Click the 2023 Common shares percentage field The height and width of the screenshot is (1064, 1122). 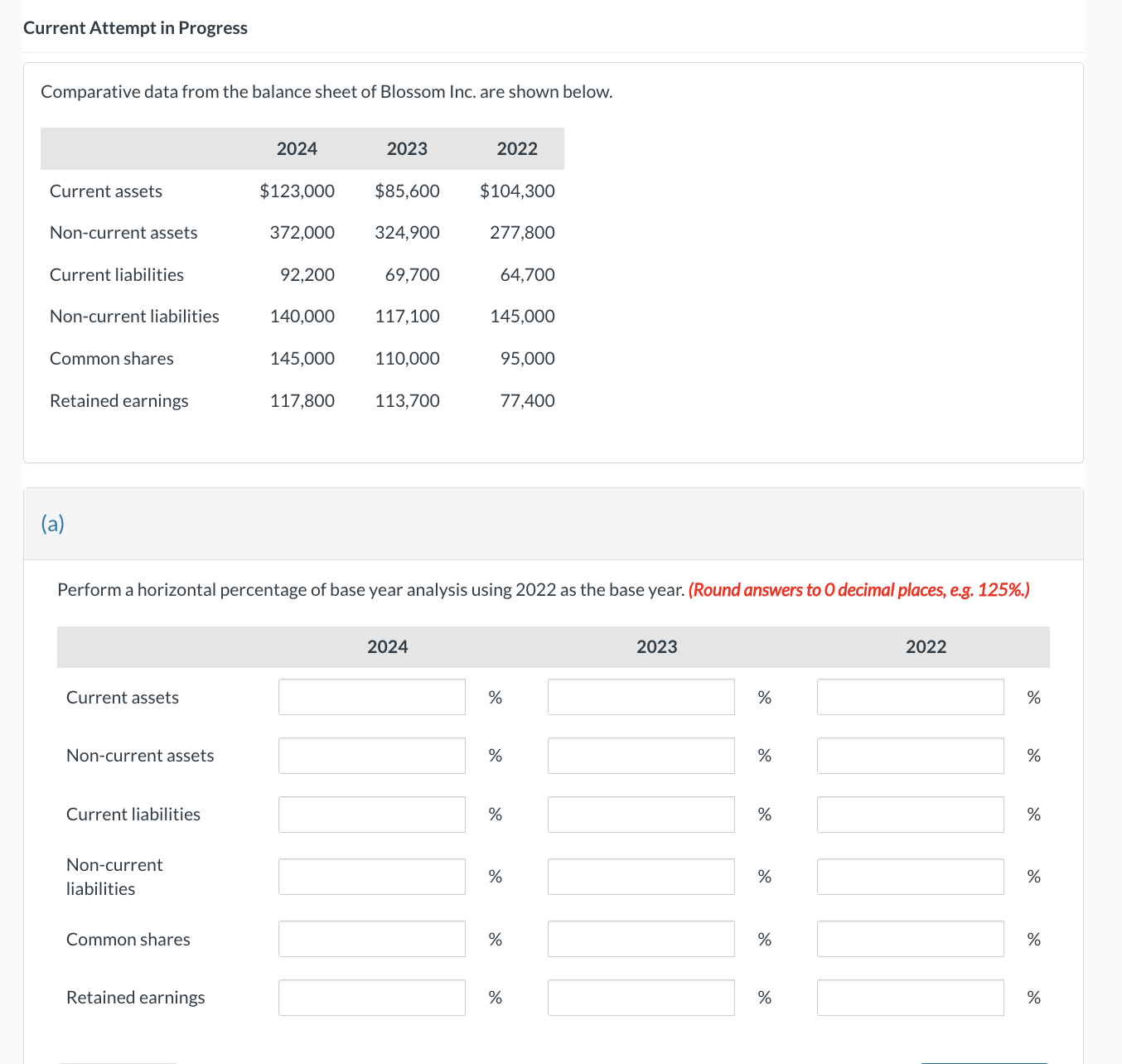[x=641, y=938]
